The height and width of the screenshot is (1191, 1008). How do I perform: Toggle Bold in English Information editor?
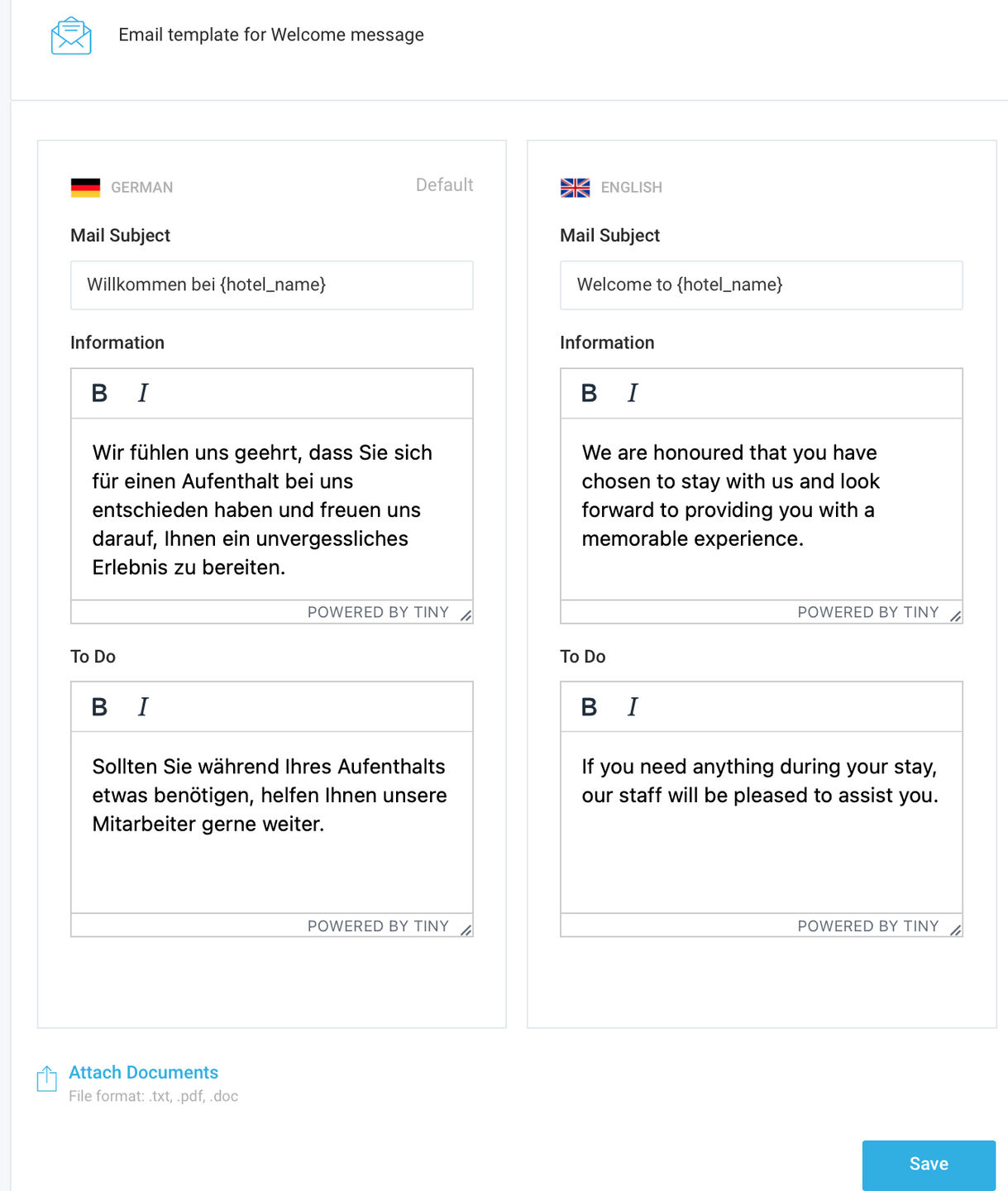pos(589,393)
